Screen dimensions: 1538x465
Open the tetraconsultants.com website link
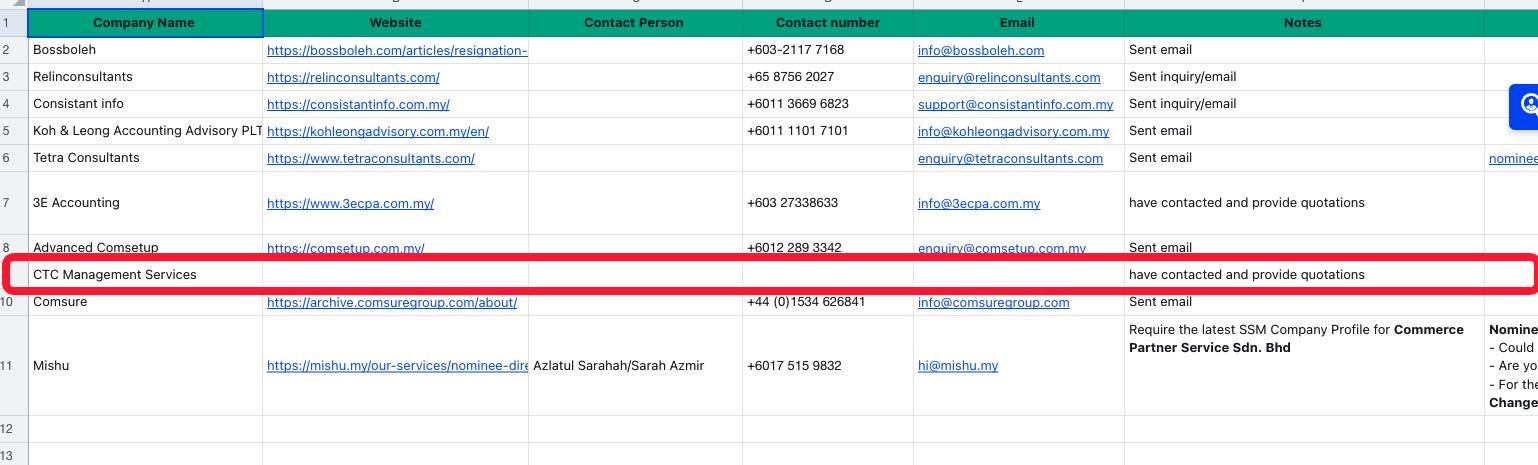(370, 158)
